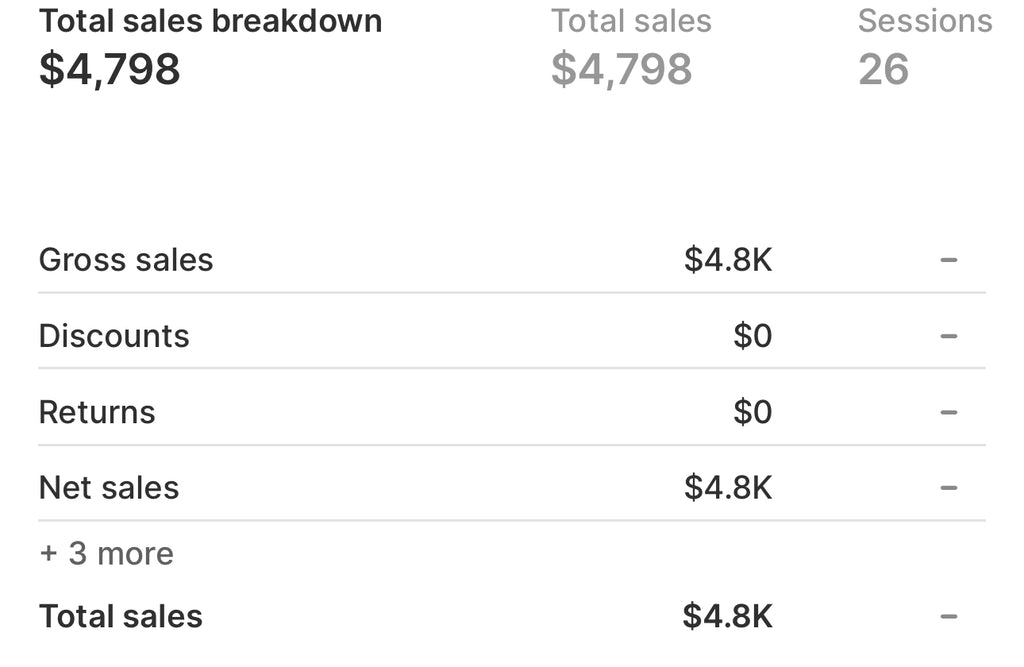
Task: Open the Returns row label
Action: [x=97, y=412]
